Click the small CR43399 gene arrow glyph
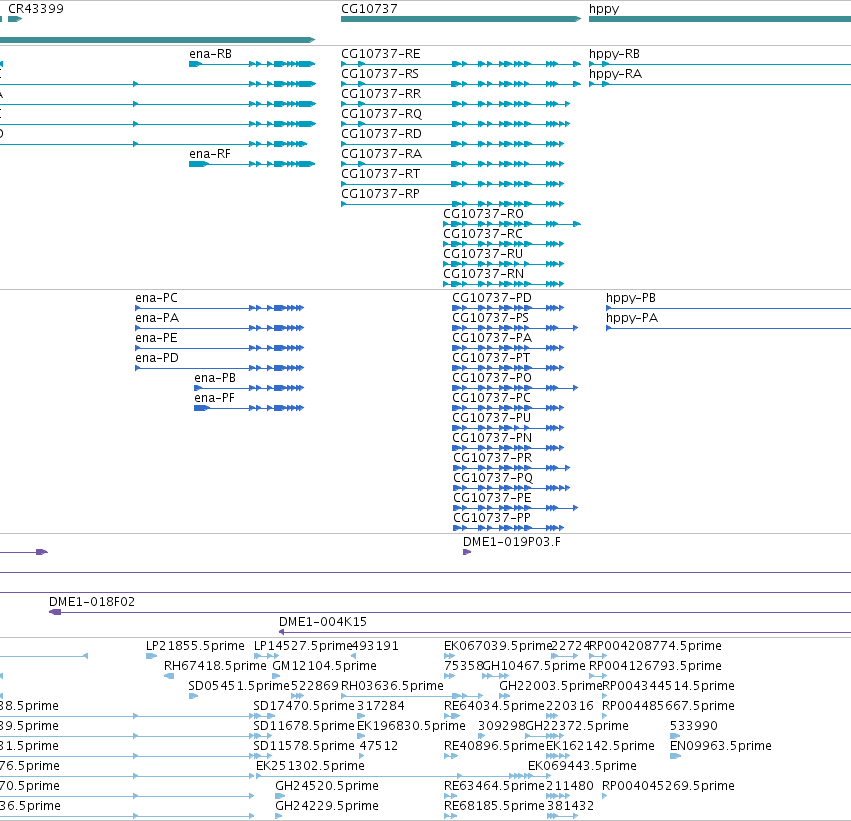Image resolution: width=851 pixels, height=821 pixels. pyautogui.click(x=15, y=19)
